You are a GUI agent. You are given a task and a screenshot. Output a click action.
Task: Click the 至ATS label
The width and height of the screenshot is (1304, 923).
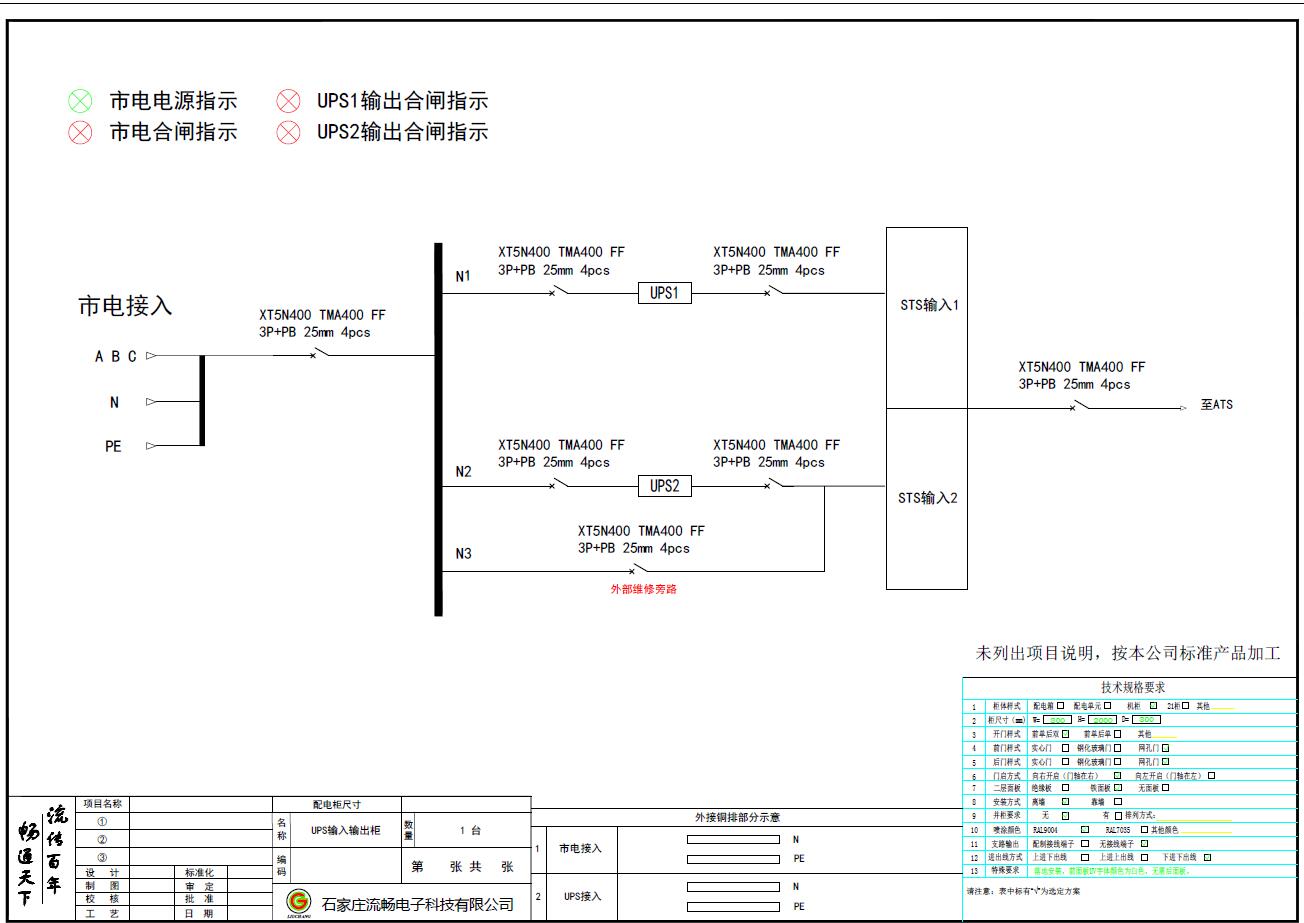1217,405
